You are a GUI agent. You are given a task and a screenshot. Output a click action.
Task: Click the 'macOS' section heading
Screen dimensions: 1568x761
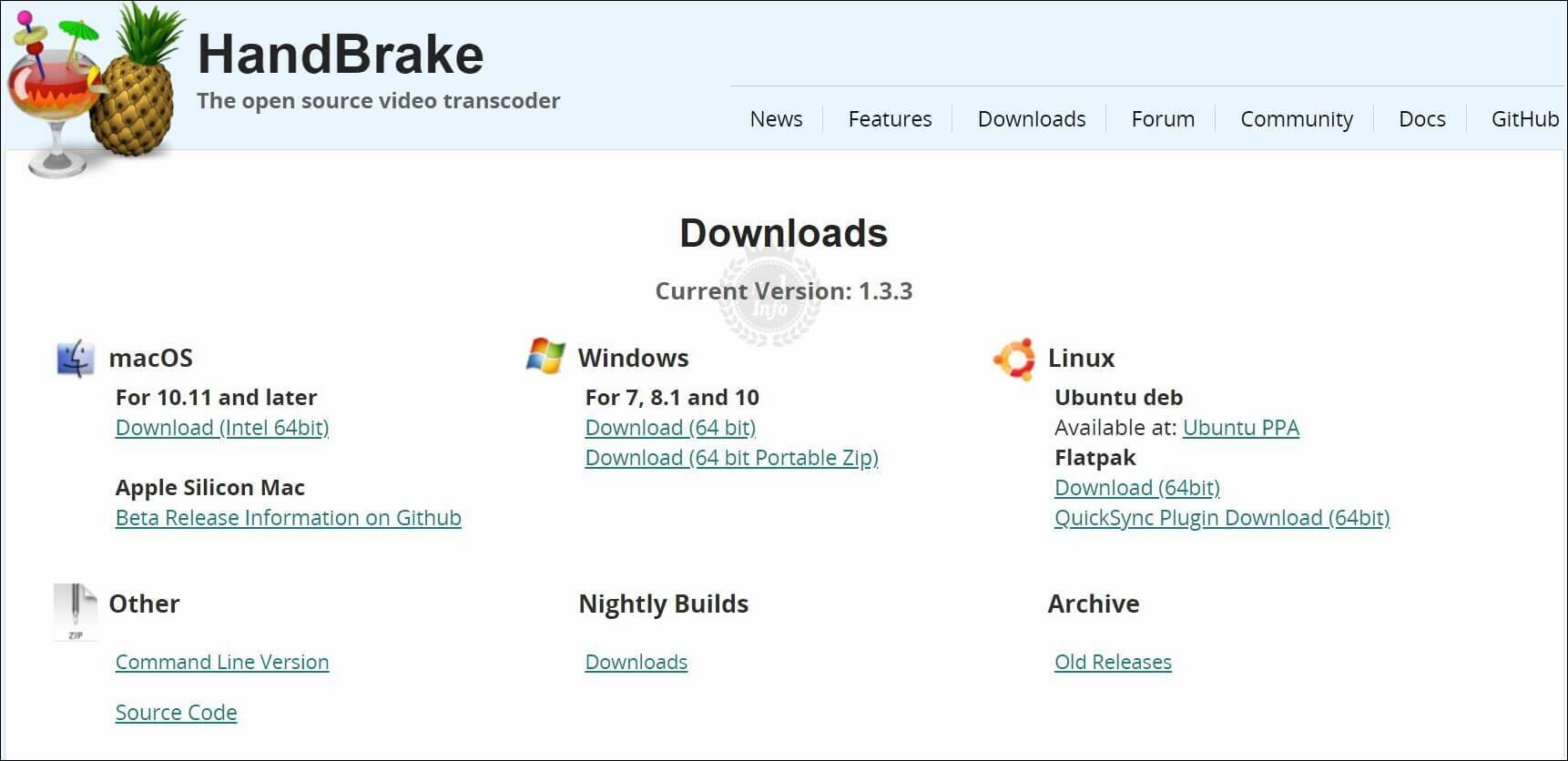click(x=151, y=358)
